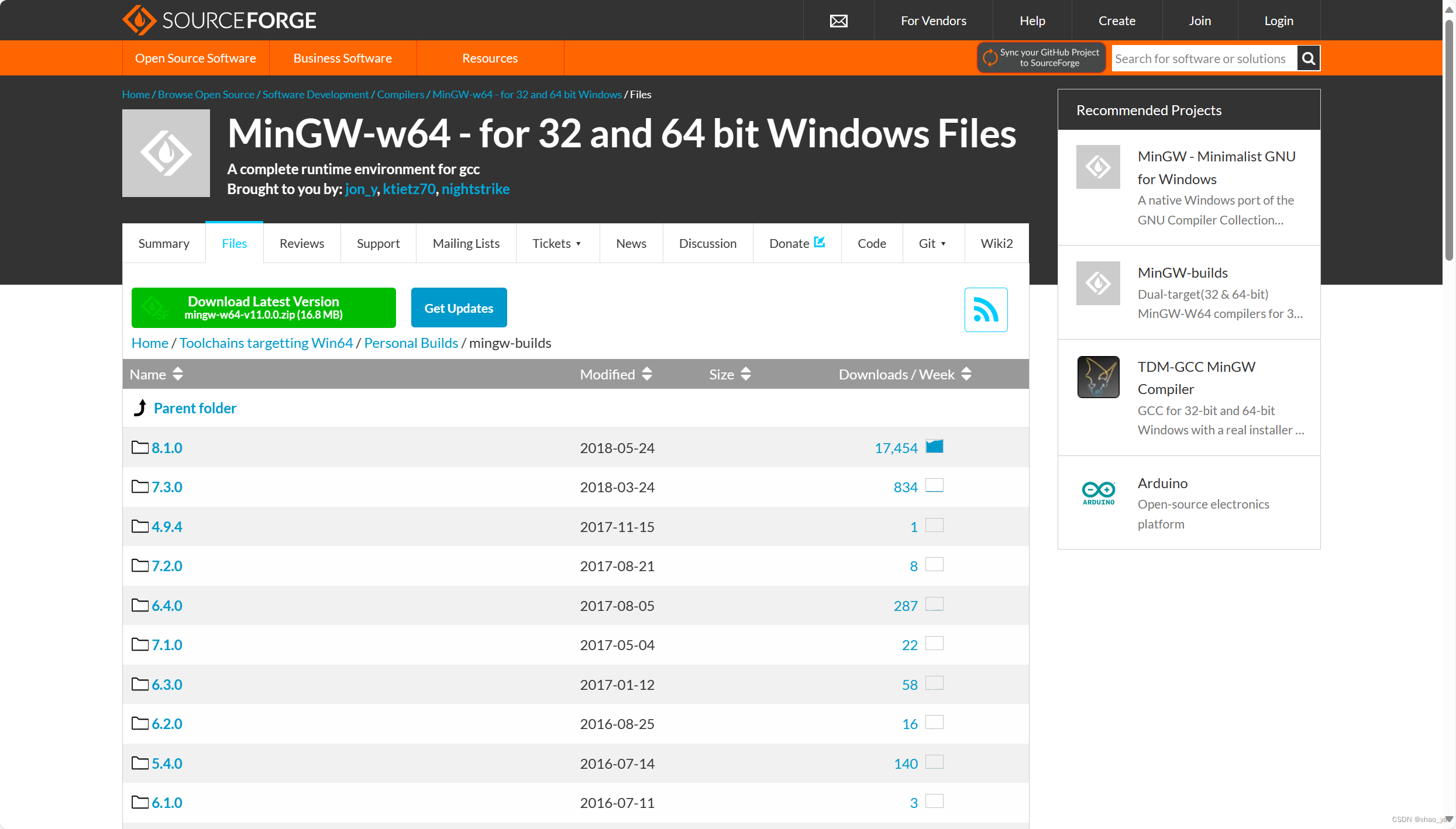The image size is (1456, 829).
Task: Open the newsletter envelope icon
Action: pos(838,20)
